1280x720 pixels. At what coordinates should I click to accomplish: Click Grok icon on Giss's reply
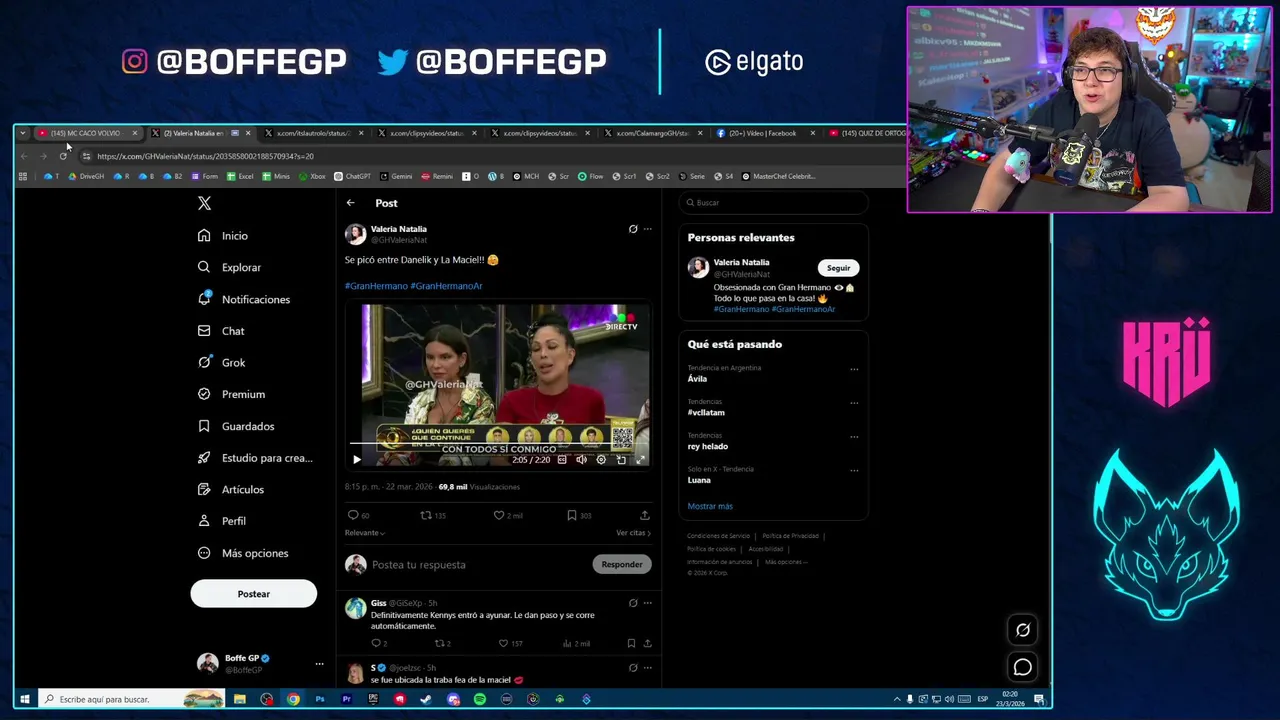point(633,603)
